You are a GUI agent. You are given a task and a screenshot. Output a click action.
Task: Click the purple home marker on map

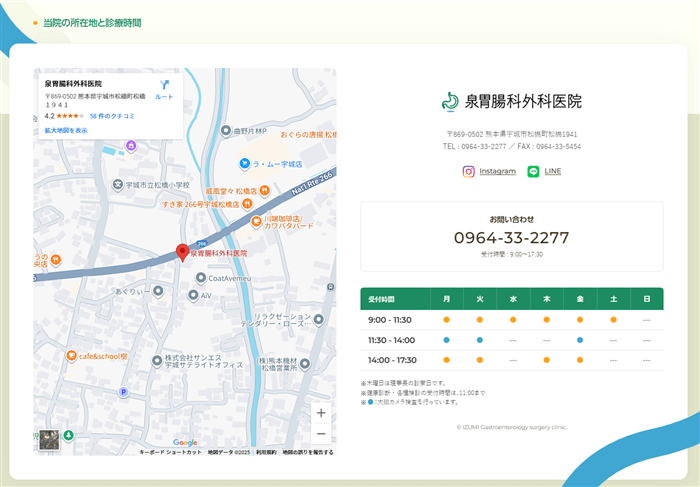(131, 146)
